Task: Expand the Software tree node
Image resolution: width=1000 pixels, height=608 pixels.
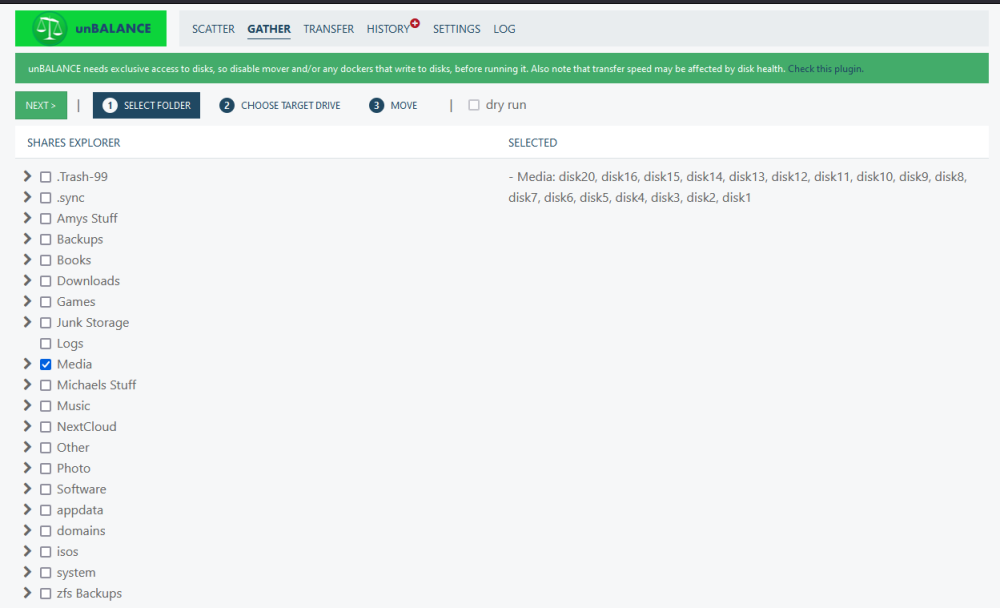Action: pos(27,489)
